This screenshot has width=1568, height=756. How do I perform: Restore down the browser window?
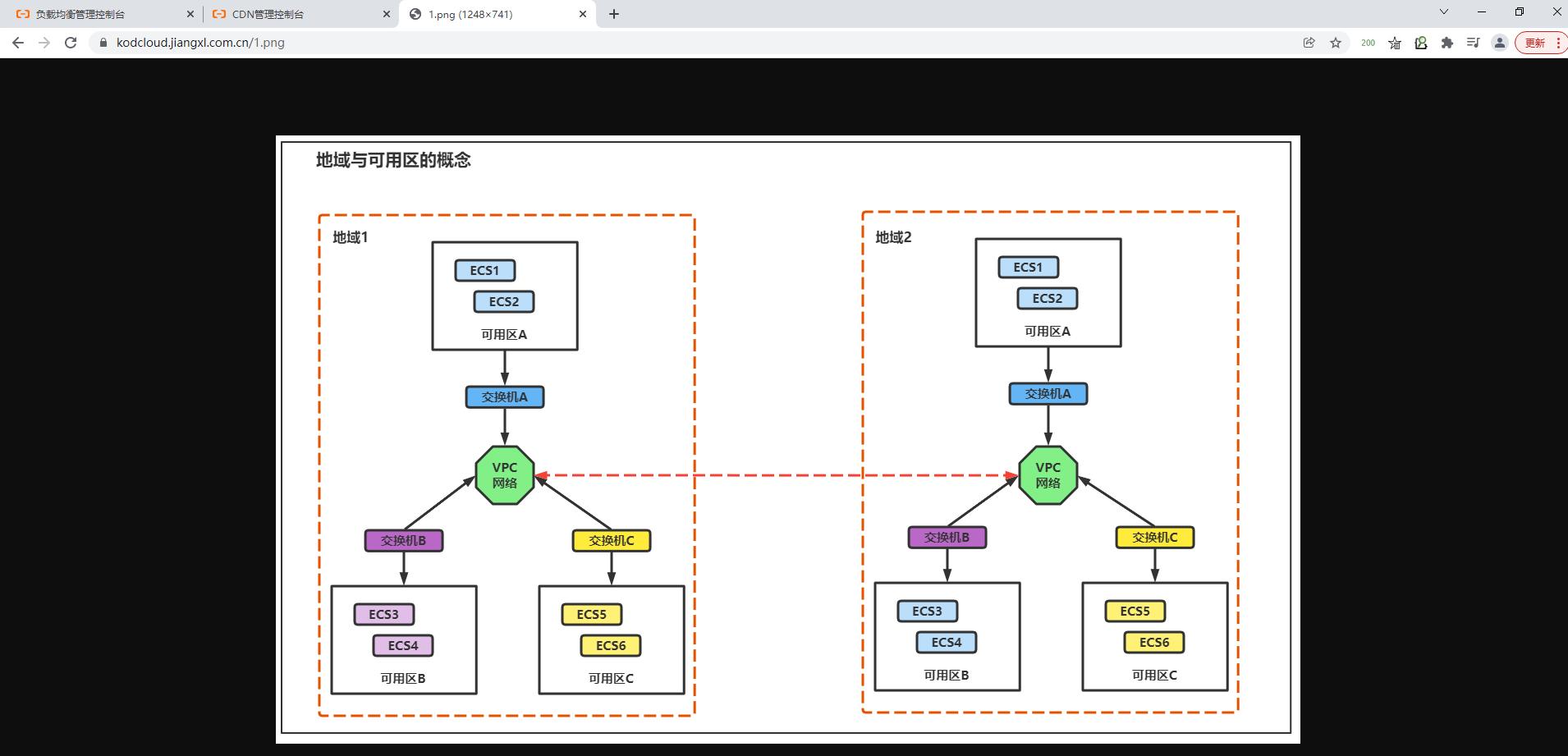coord(1520,11)
